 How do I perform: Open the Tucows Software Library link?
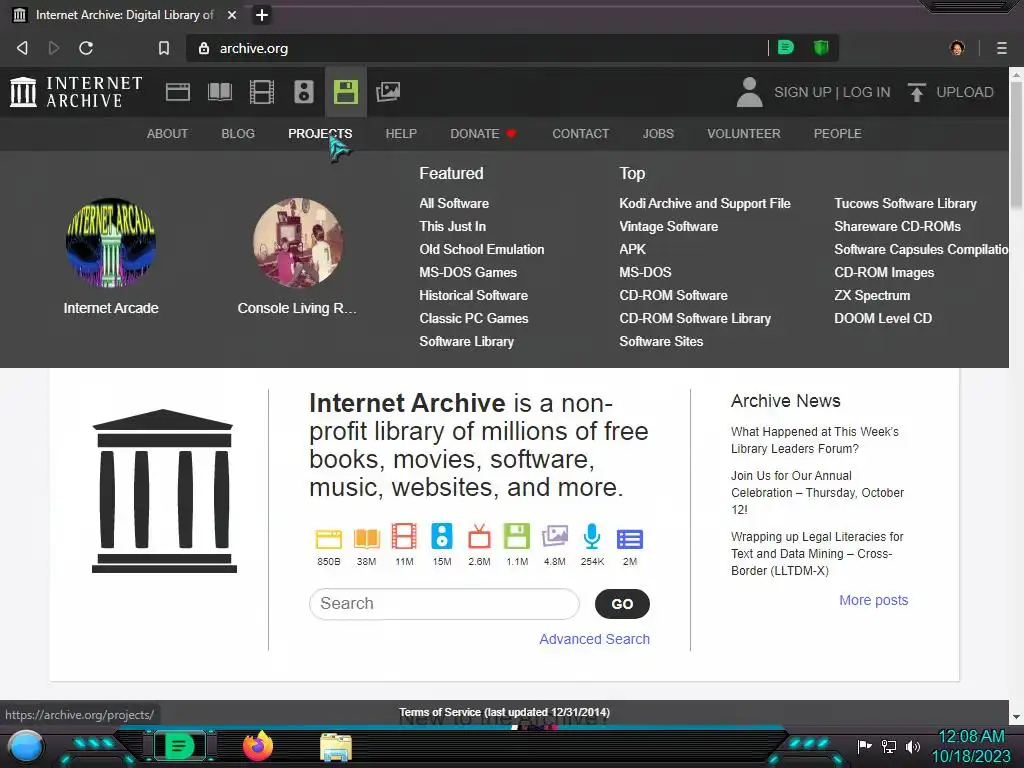point(905,203)
